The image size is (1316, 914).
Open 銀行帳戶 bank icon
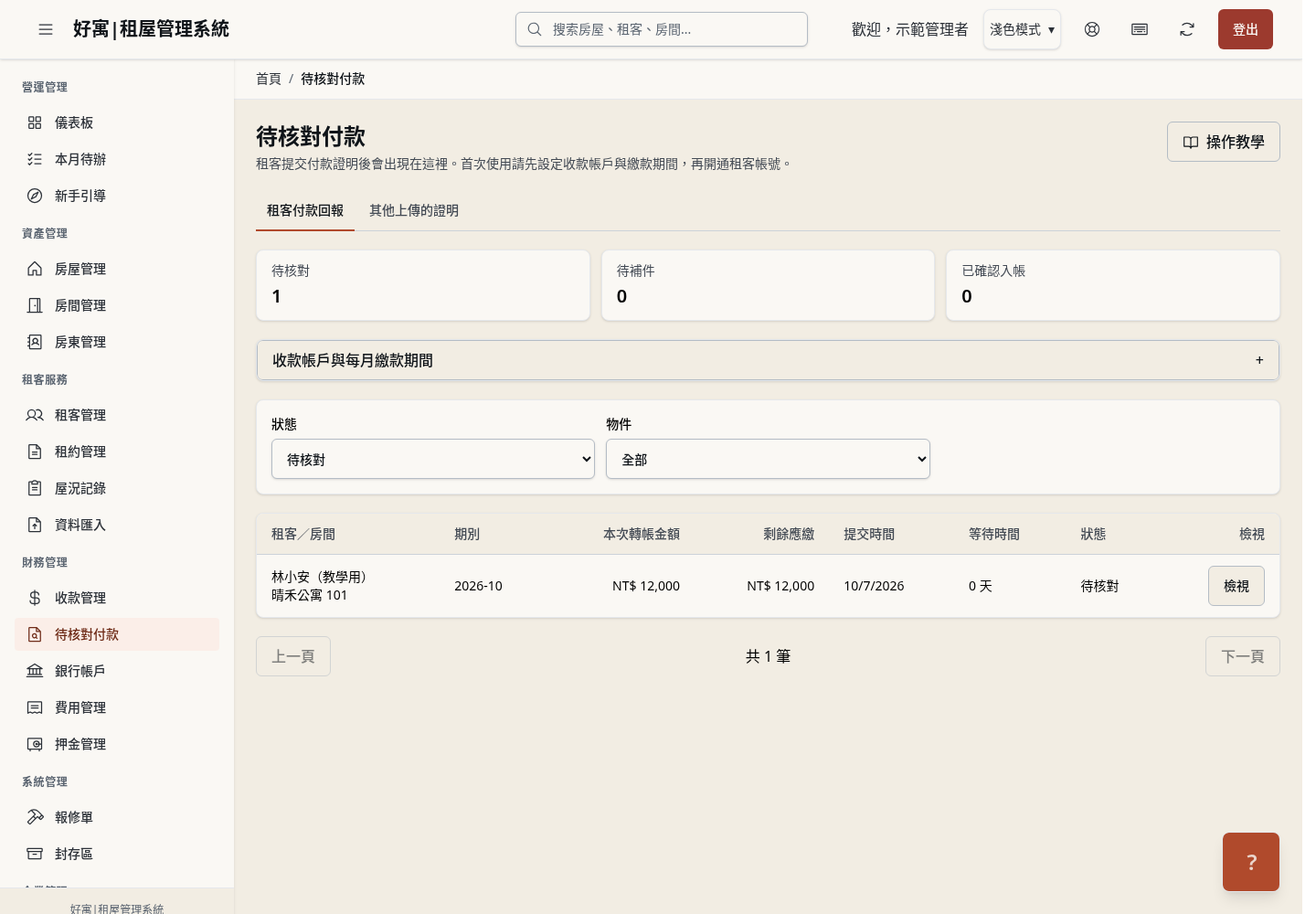pyautogui.click(x=35, y=671)
